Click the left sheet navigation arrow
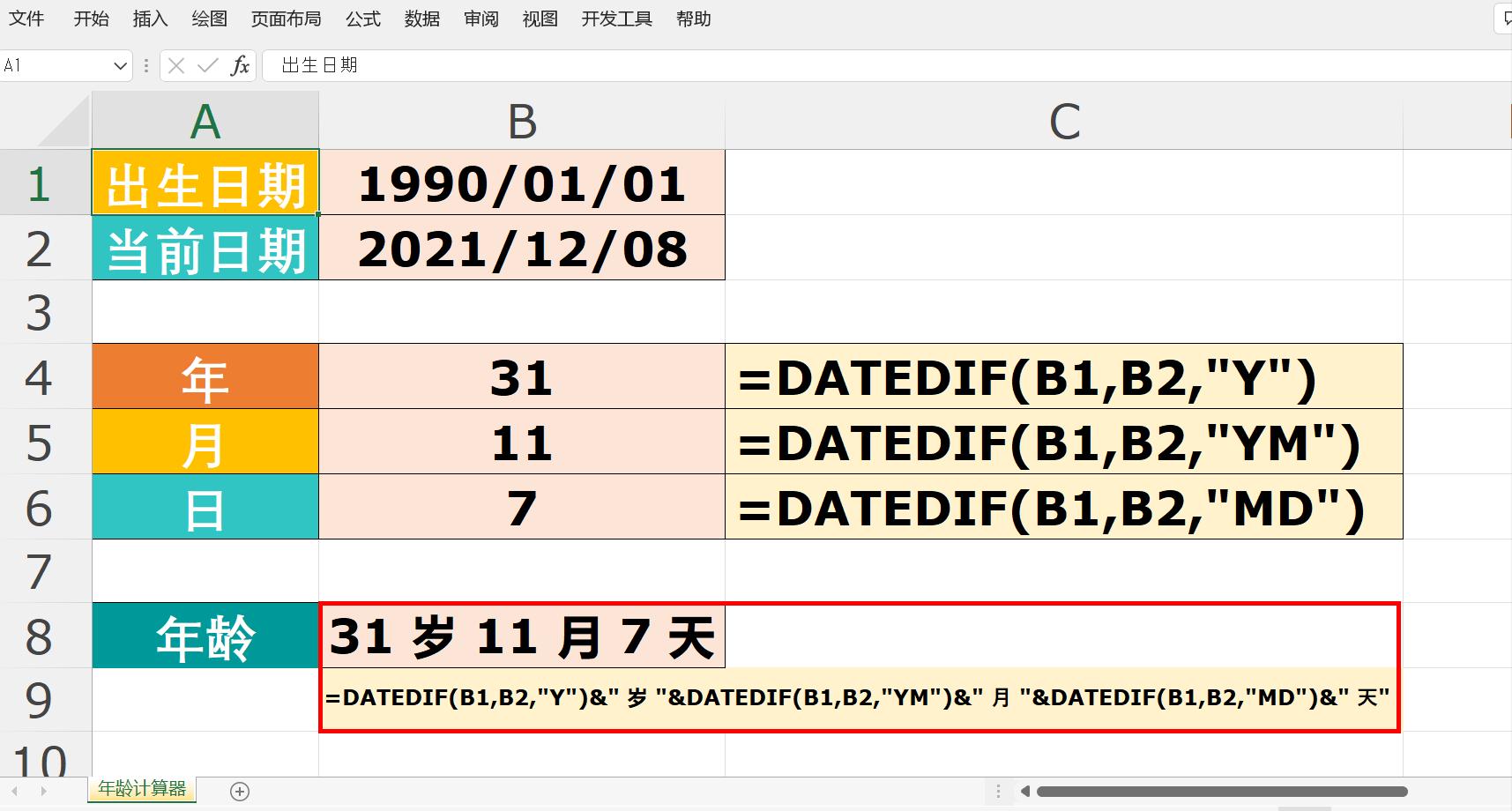Viewport: 1512px width, 811px height. (13, 791)
